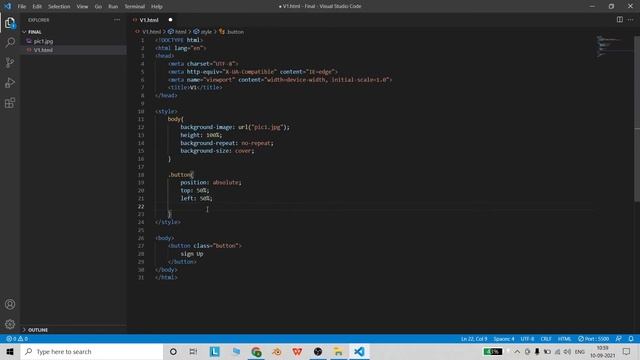This screenshot has width=640, height=360.
Task: Click the 'sign Up' text on line 28
Action: (192, 254)
